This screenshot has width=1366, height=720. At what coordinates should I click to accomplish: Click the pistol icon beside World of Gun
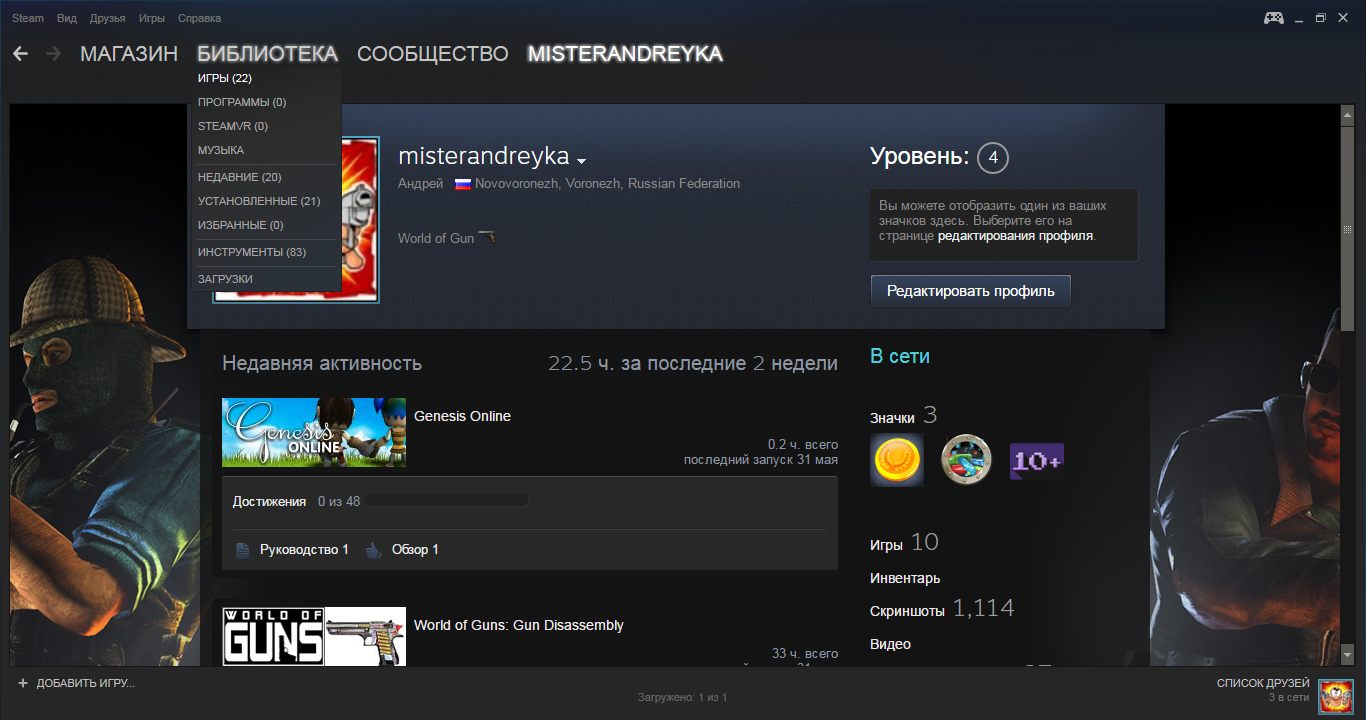coord(487,237)
